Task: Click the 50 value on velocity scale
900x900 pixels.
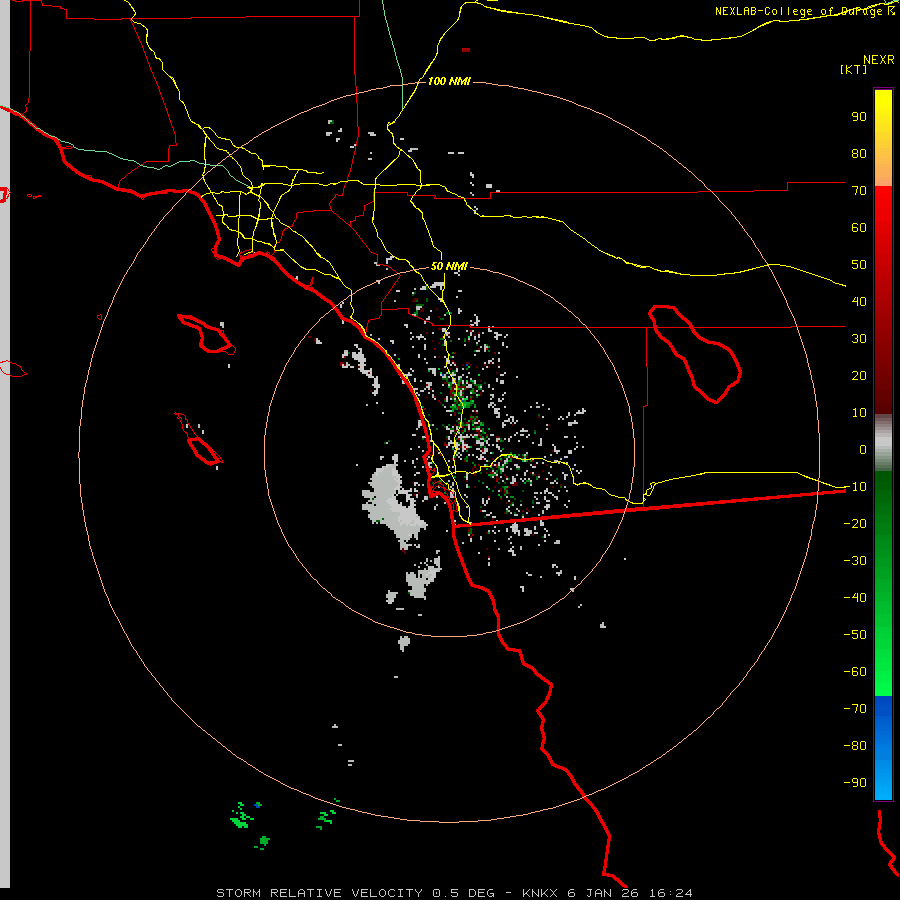Action: click(x=859, y=265)
